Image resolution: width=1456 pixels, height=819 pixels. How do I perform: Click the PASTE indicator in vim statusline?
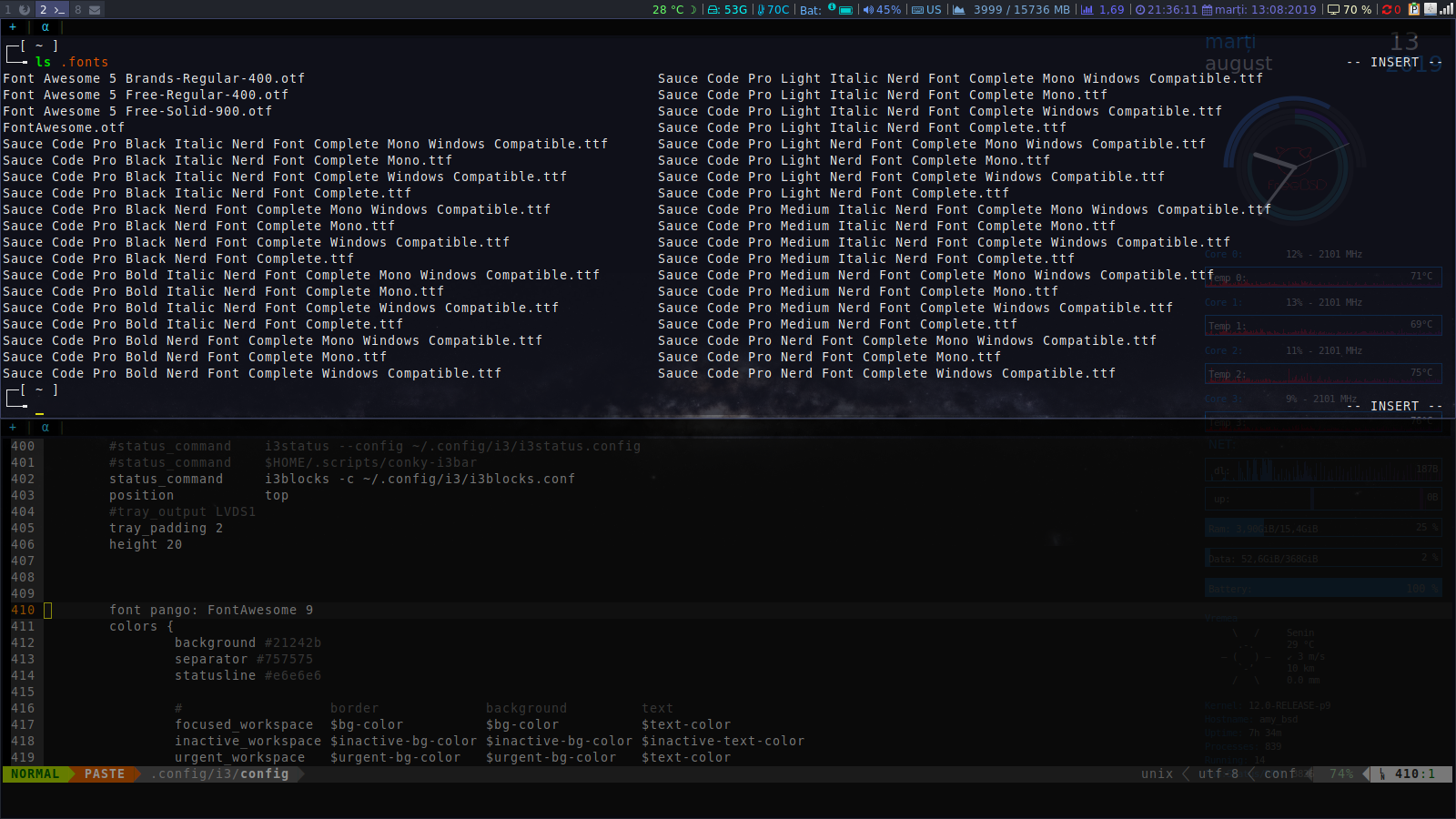105,773
